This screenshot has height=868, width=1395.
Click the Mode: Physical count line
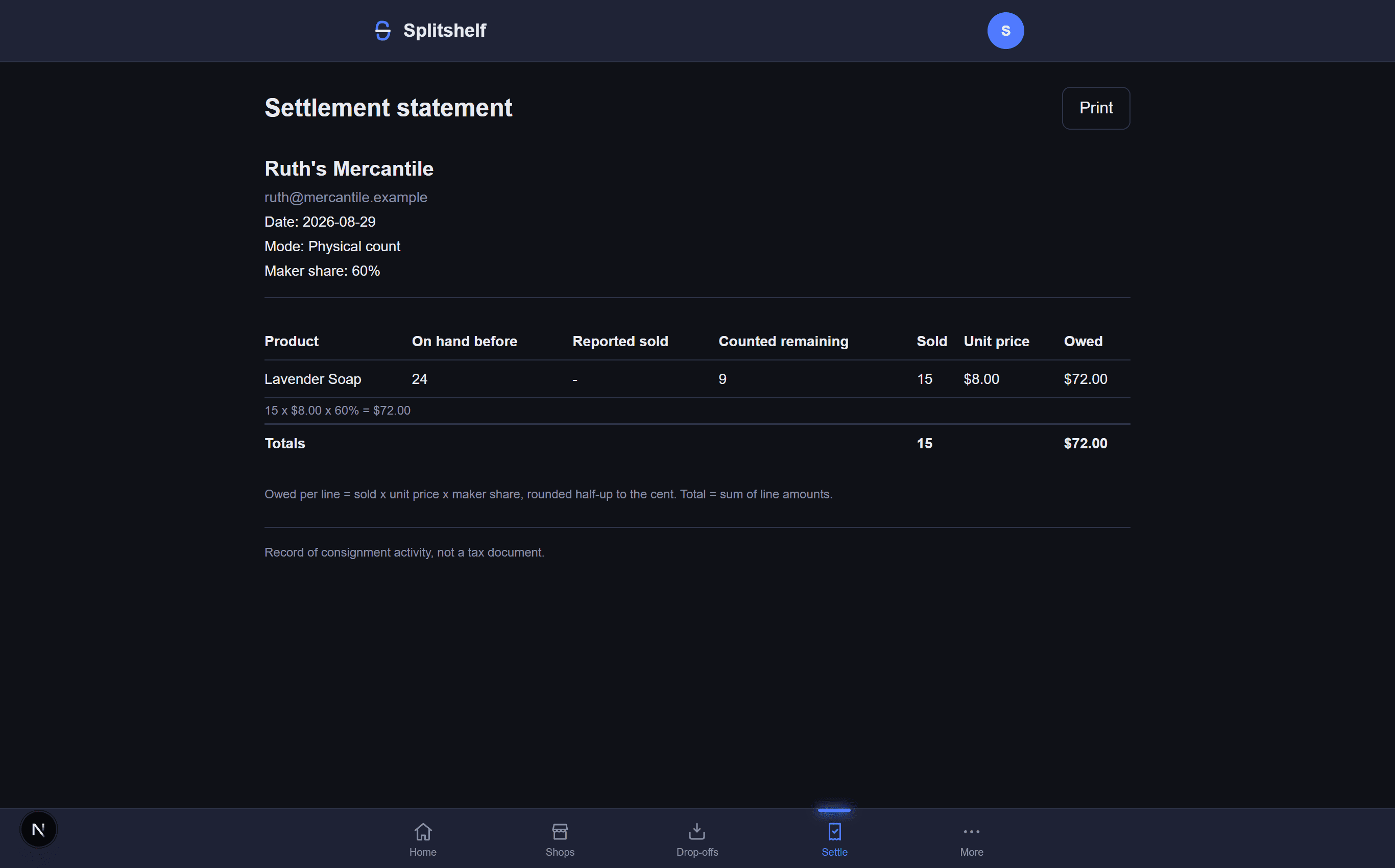point(332,246)
